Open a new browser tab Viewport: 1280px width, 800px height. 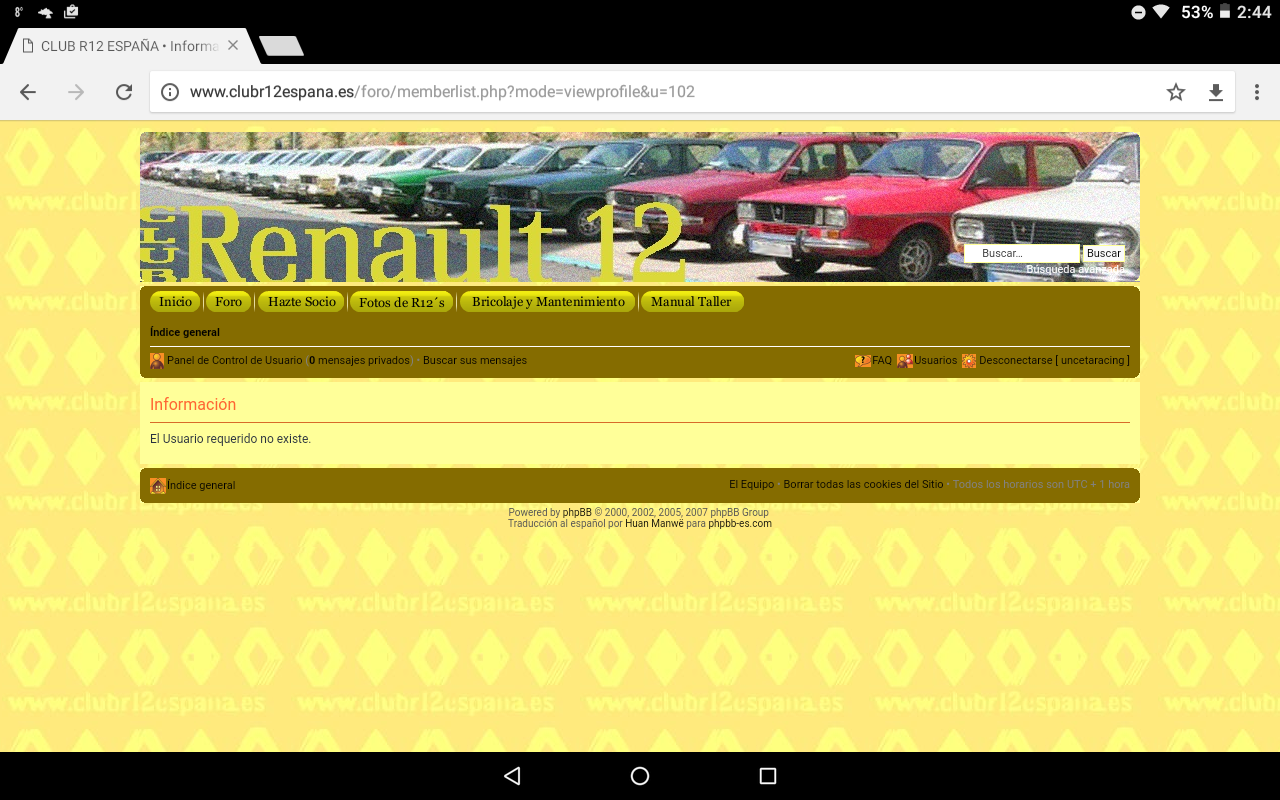click(281, 46)
